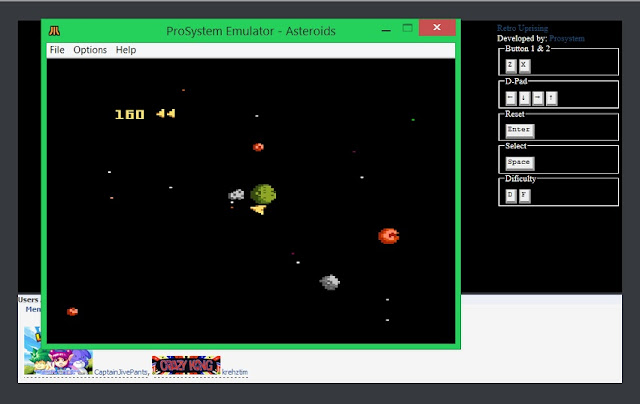Screen dimensions: 640x404
Task: Click the anime characters avatar image
Action: click(58, 362)
